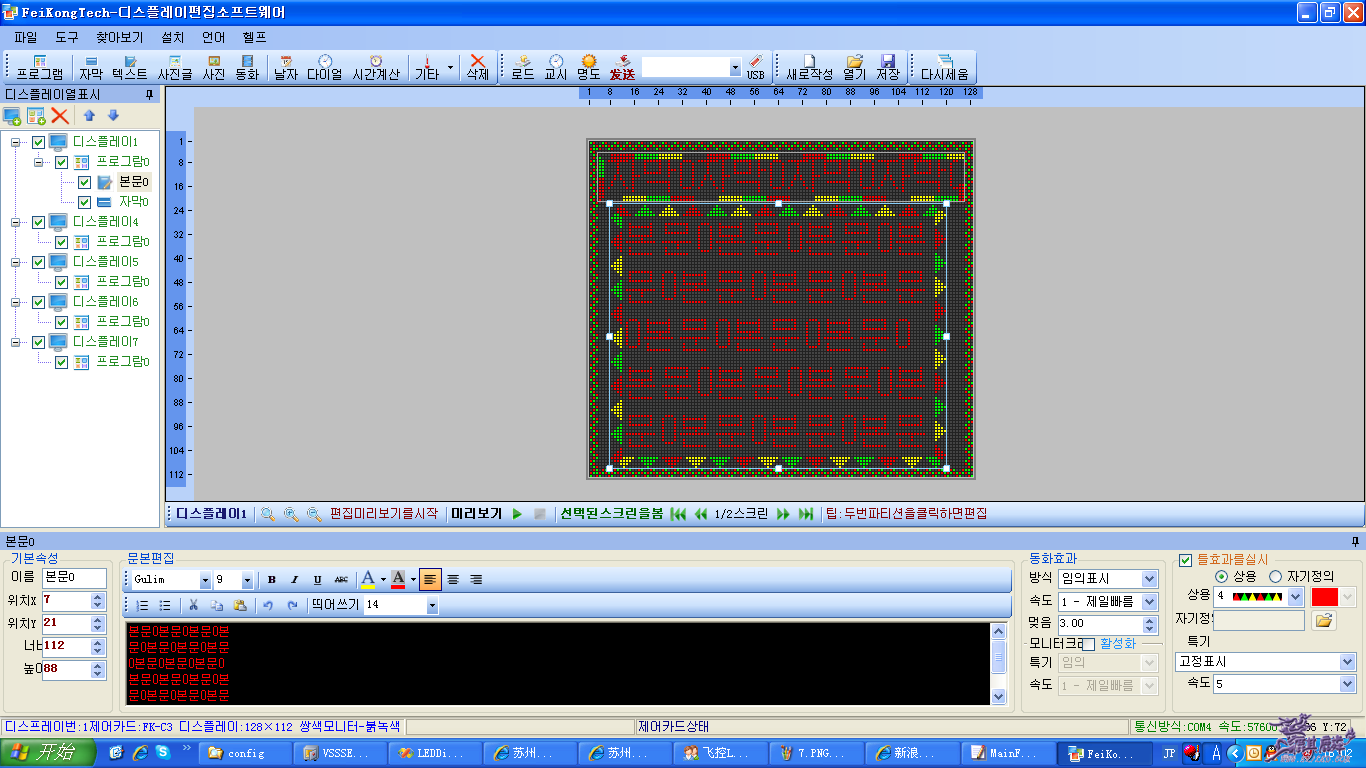1366x768 pixels.
Task: Open the 파일 menu
Action: [x=25, y=37]
